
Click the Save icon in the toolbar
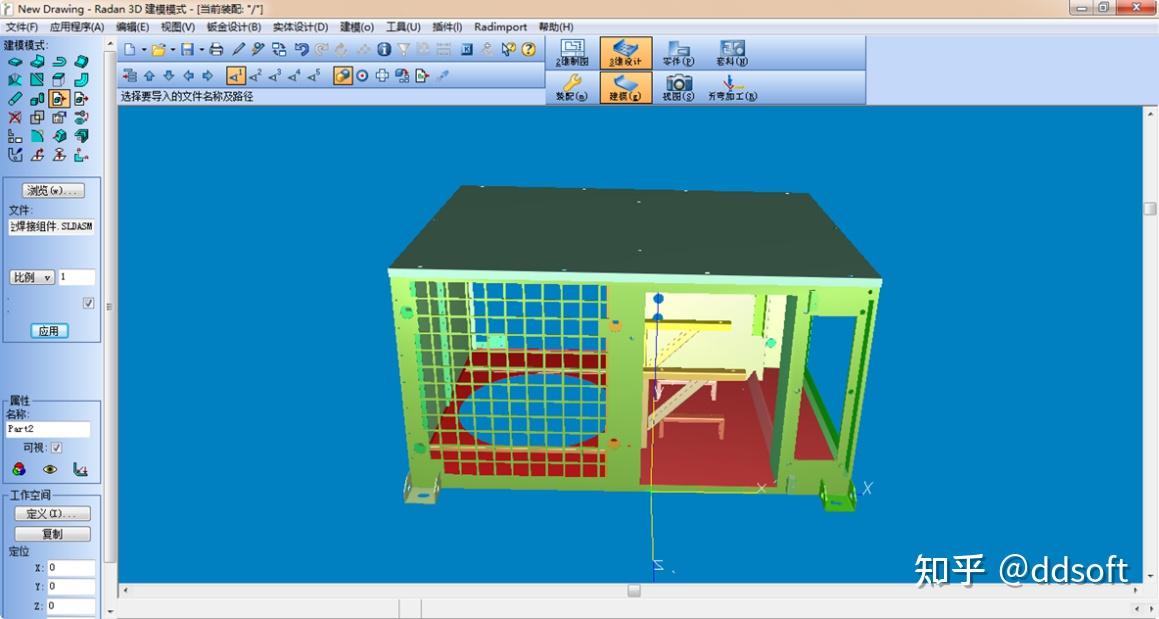187,50
